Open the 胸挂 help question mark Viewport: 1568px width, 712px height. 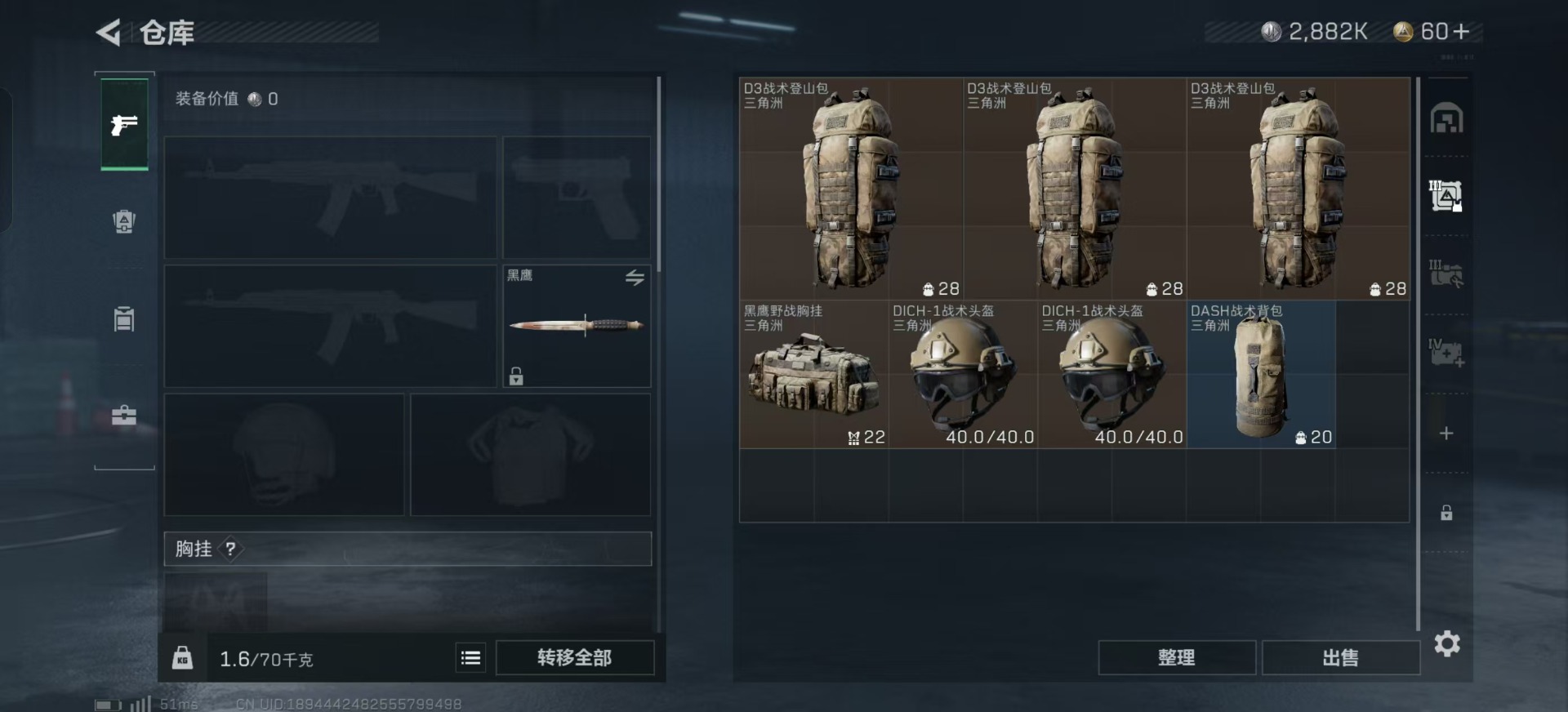pyautogui.click(x=231, y=549)
